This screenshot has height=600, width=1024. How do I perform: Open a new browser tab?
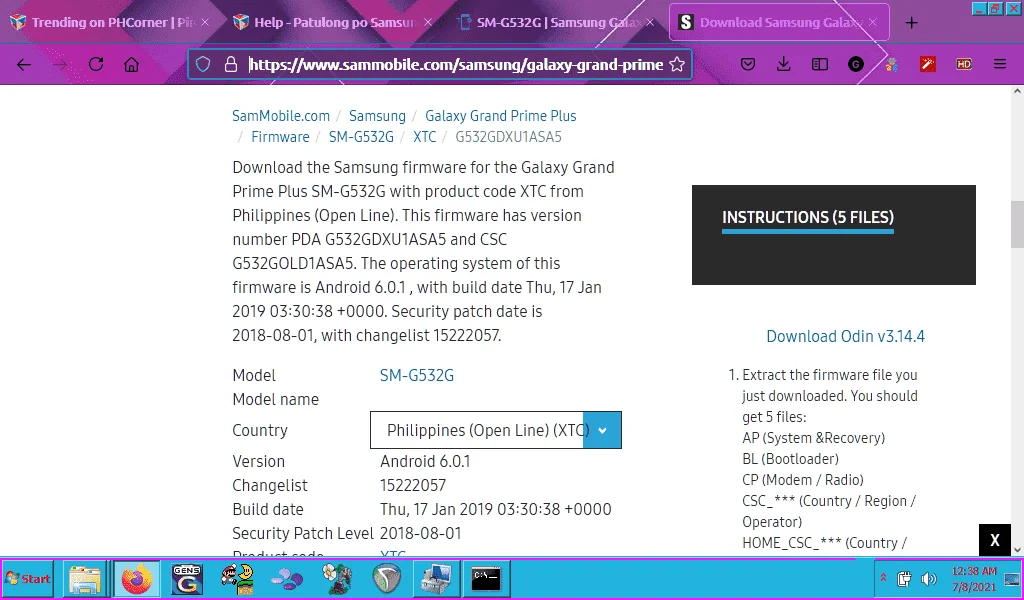tap(912, 22)
